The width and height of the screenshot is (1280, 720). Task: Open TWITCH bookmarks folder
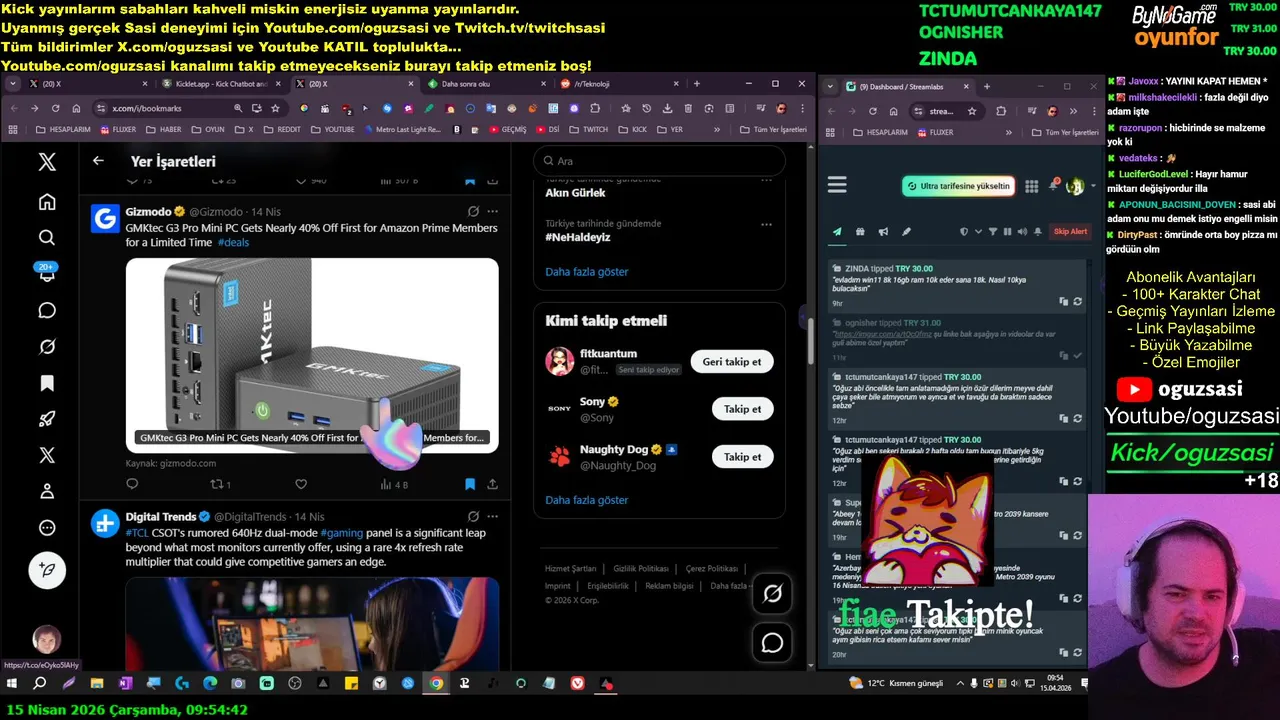tap(587, 129)
